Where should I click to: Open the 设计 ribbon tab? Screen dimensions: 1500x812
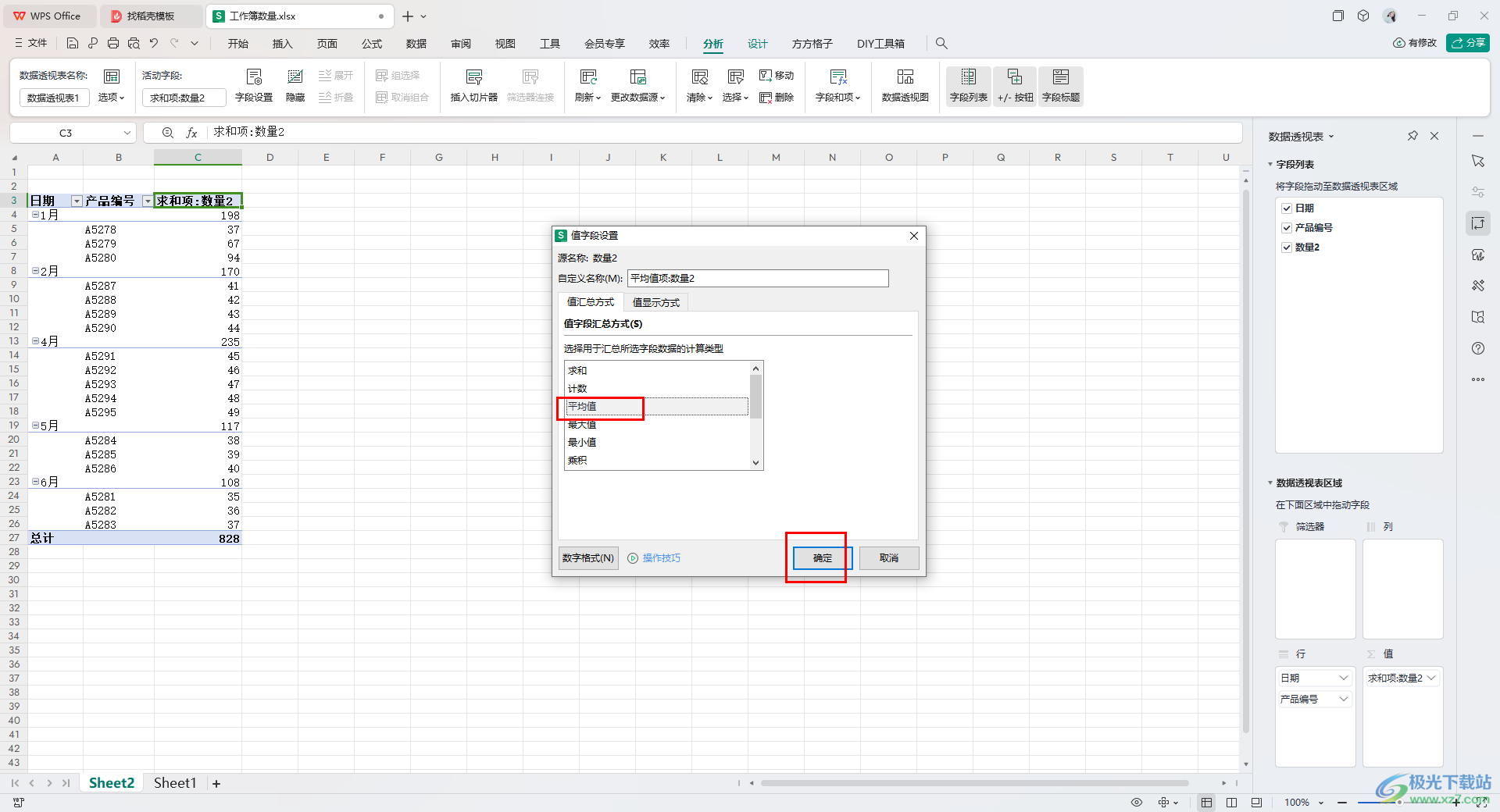click(758, 44)
